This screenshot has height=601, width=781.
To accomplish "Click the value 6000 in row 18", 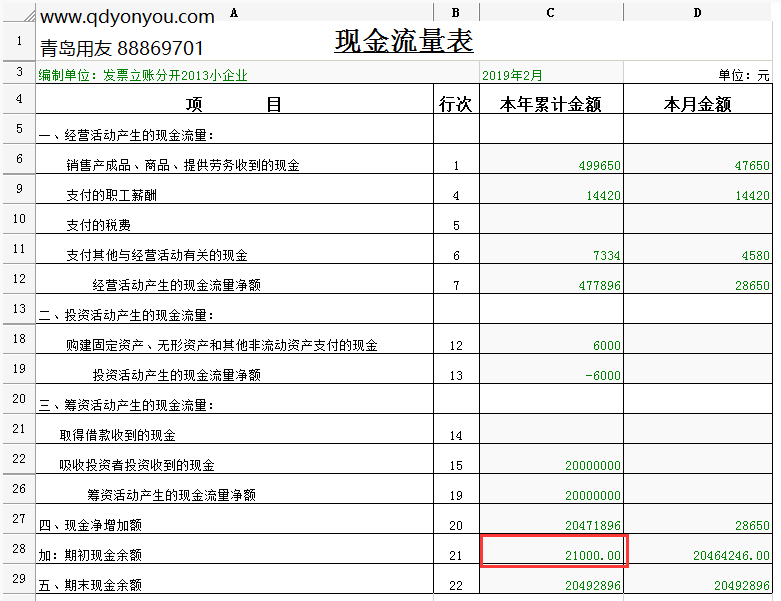I will click(x=607, y=346).
